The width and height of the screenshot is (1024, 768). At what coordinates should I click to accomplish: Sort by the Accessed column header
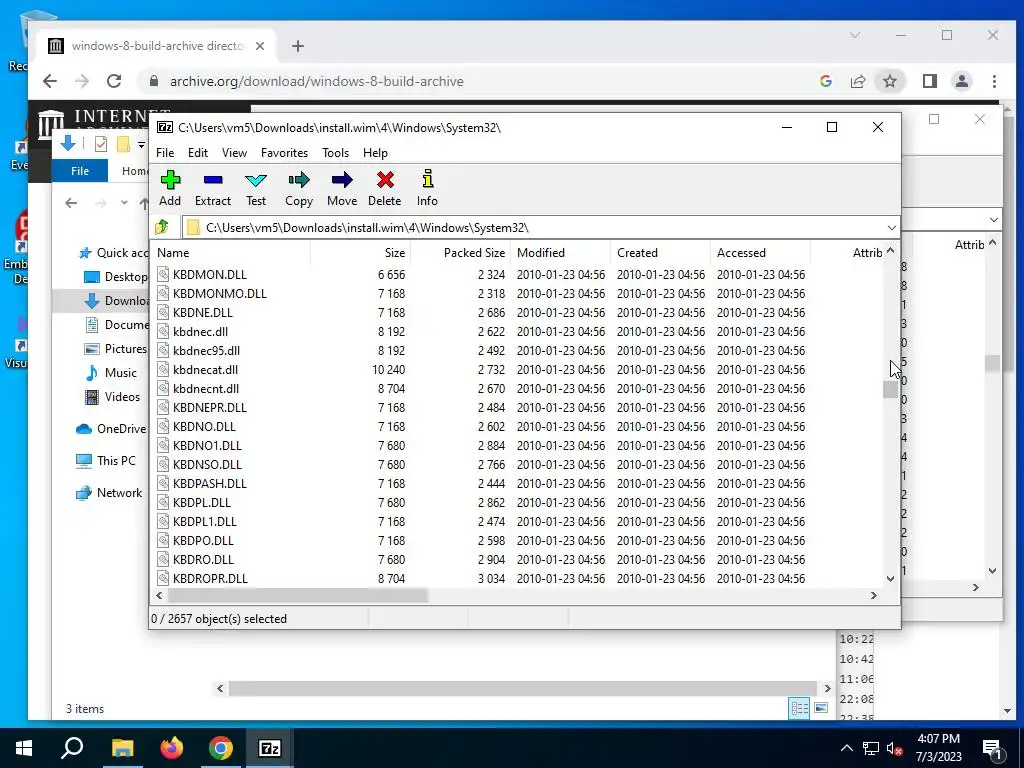[761, 253]
